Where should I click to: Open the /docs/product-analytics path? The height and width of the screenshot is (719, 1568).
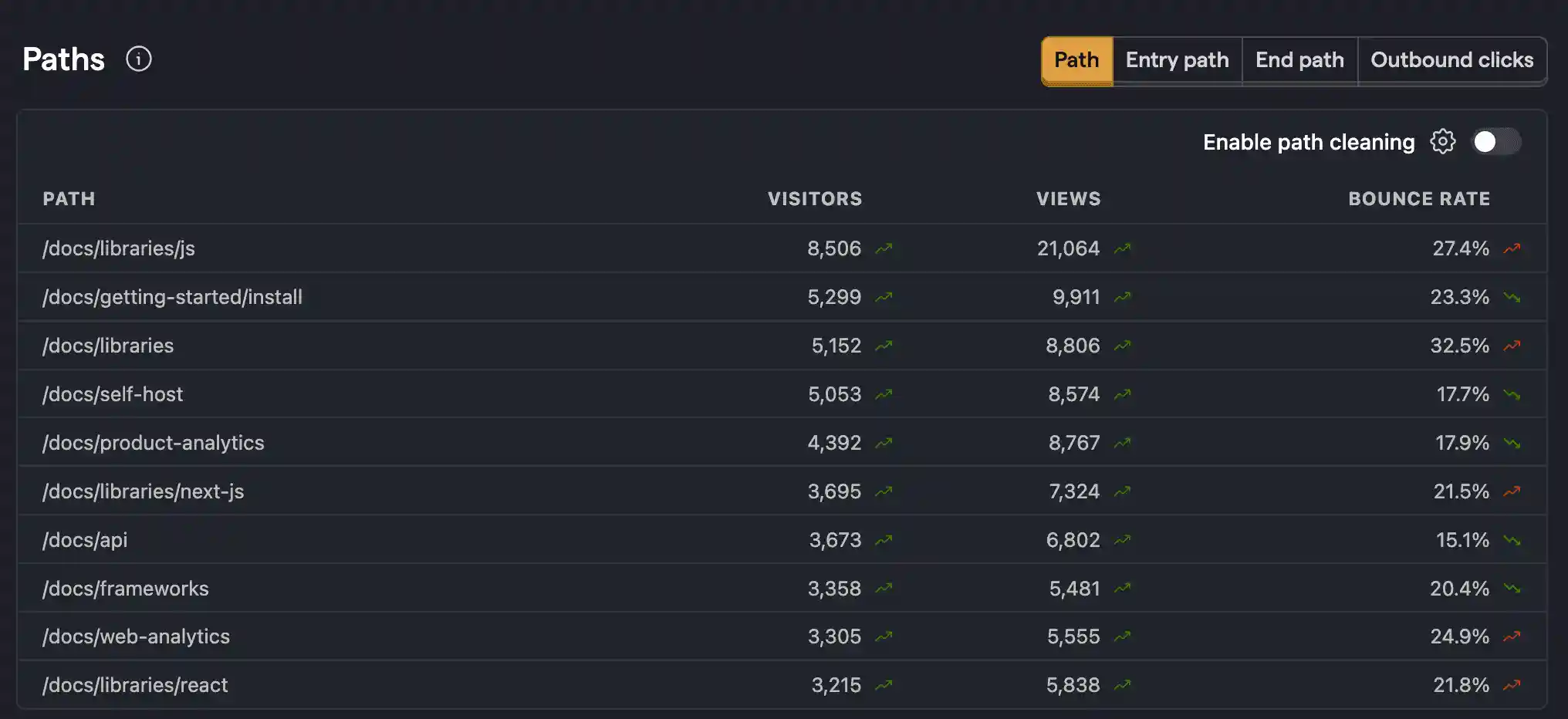(x=154, y=442)
